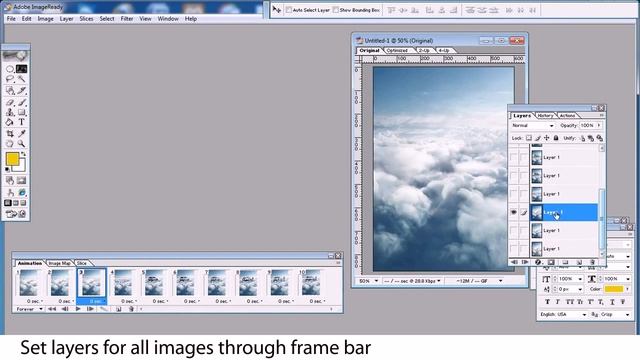Select the Crop tool
The height and width of the screenshot is (360, 640).
[10, 133]
